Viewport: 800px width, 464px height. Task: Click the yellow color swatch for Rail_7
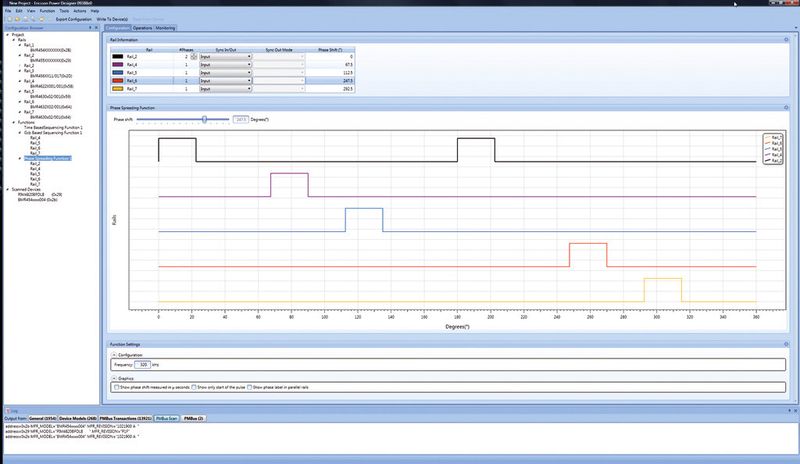(118, 89)
